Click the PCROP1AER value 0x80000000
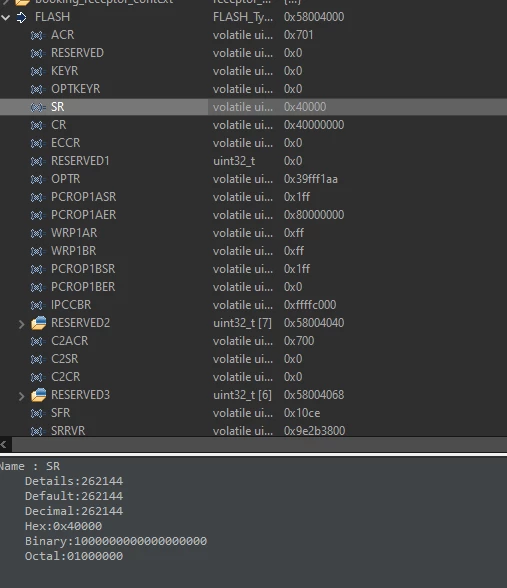The height and width of the screenshot is (588, 507). 314,215
